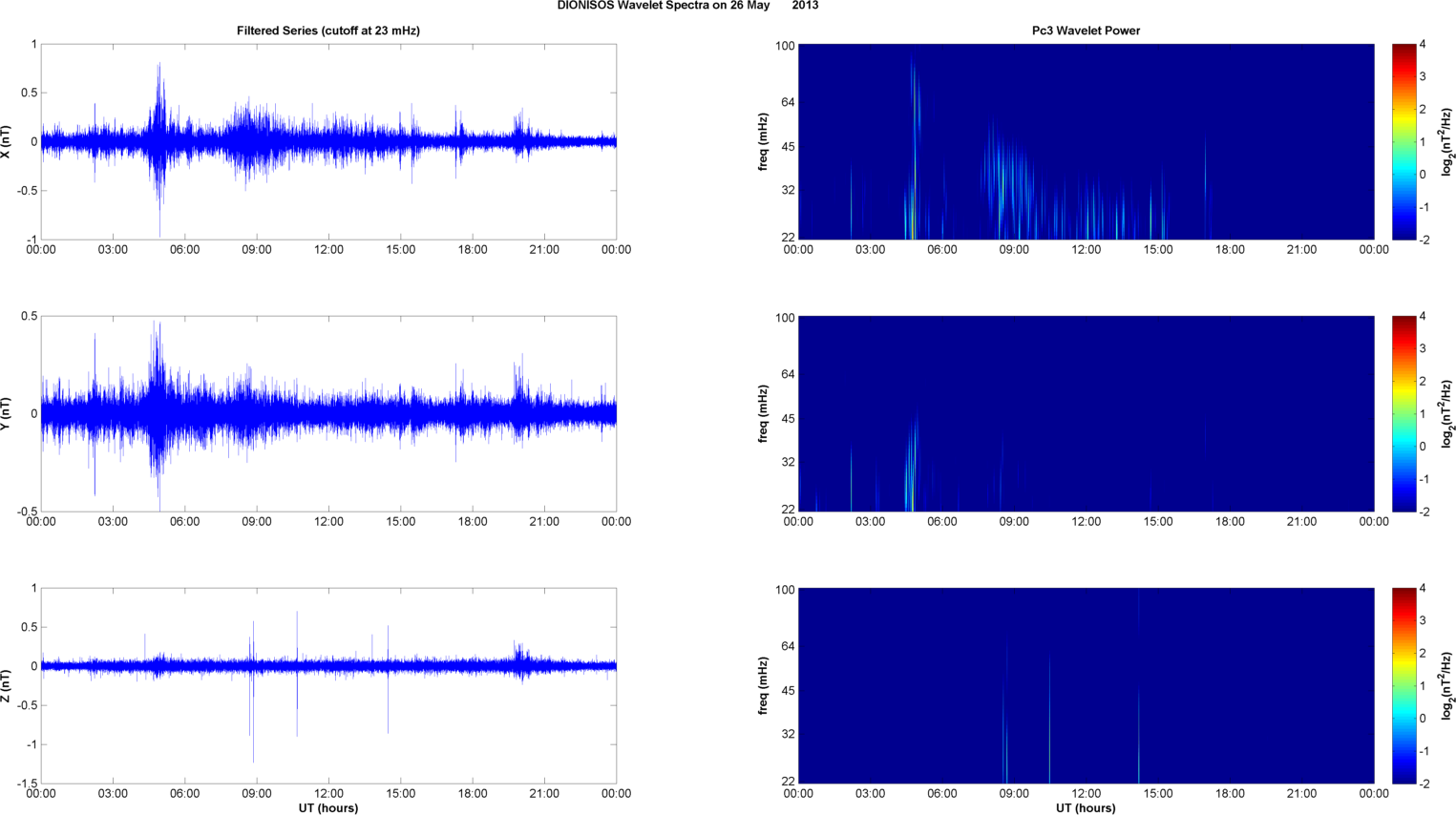The height and width of the screenshot is (815, 1456).
Task: Click the color bar beside the Y spectrogram
Action: pyautogui.click(x=1403, y=414)
